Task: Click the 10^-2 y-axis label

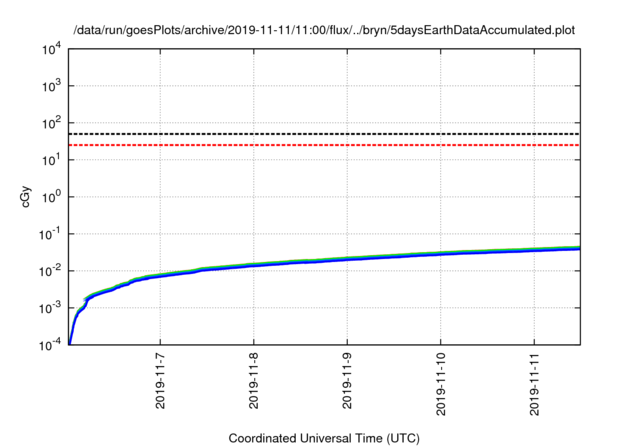Action: (50, 271)
